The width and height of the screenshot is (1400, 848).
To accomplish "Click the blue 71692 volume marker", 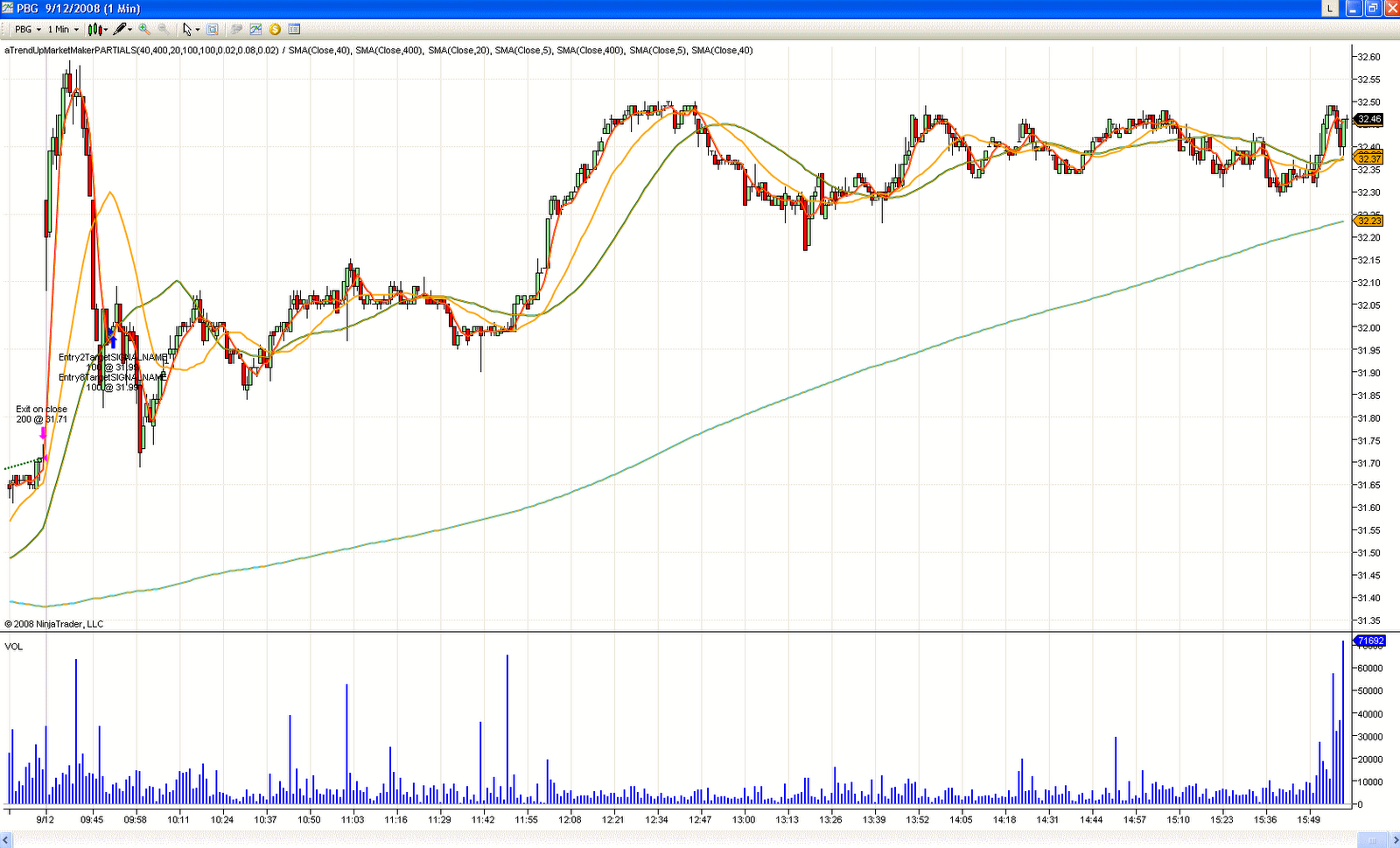I will pos(1370,641).
